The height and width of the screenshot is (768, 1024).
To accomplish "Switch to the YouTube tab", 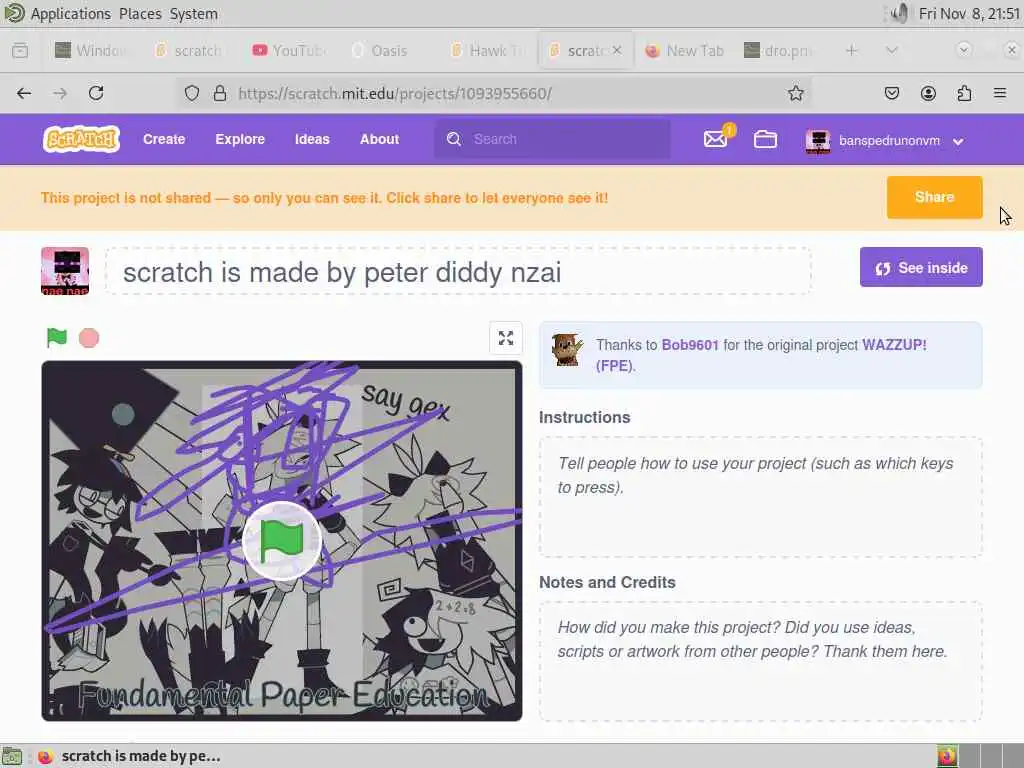I will (289, 50).
